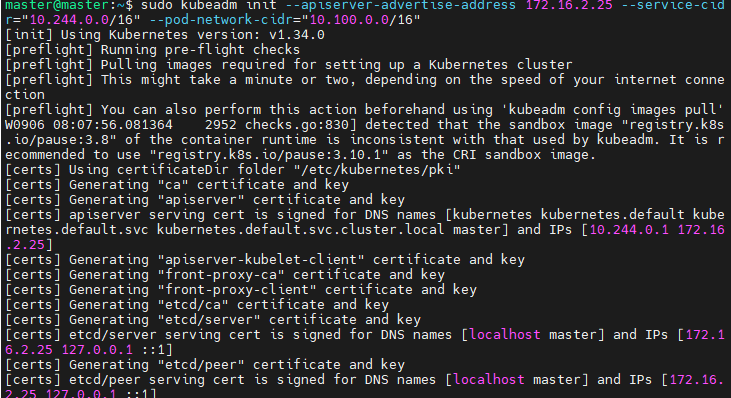Select the '172.16.2.25' advertise address in the command

tap(569, 5)
